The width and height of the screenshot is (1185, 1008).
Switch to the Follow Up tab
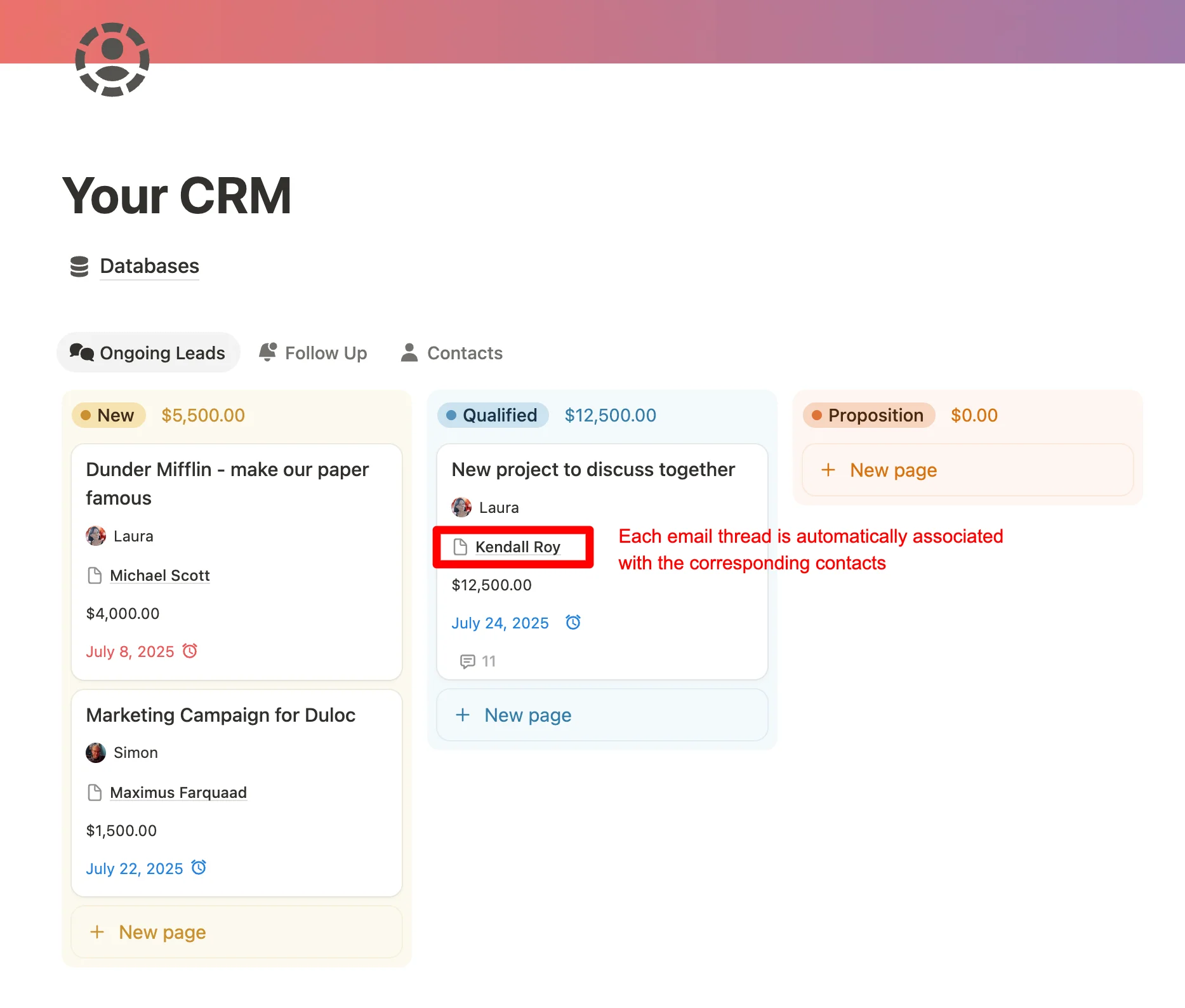tap(313, 353)
